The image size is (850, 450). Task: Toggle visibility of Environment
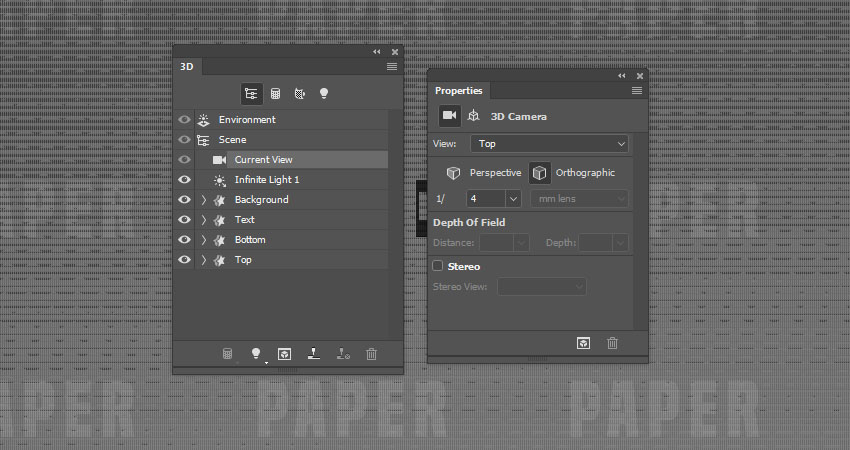184,120
